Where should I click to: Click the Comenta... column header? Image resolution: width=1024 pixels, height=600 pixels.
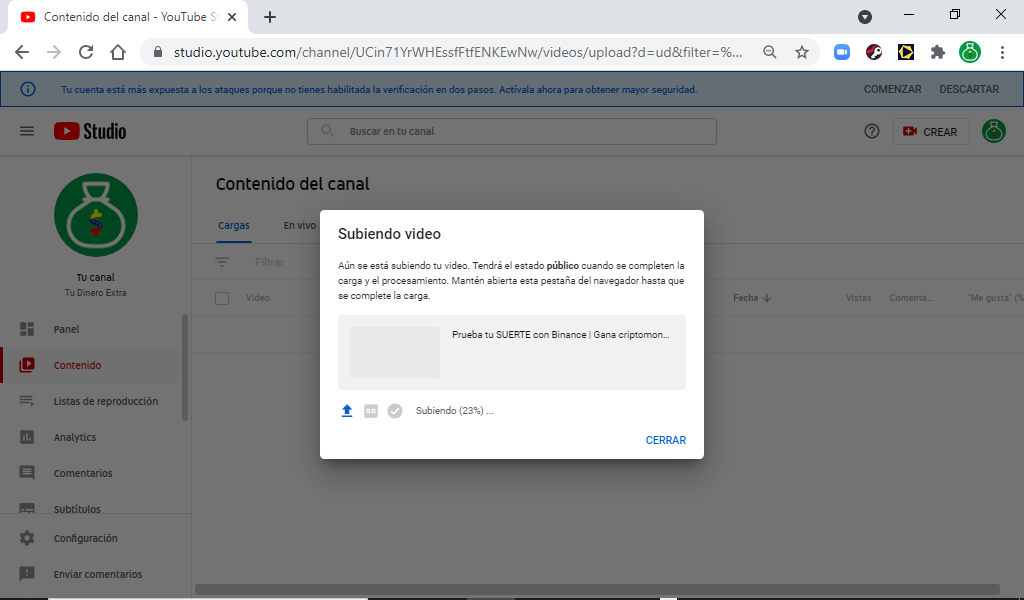(910, 298)
